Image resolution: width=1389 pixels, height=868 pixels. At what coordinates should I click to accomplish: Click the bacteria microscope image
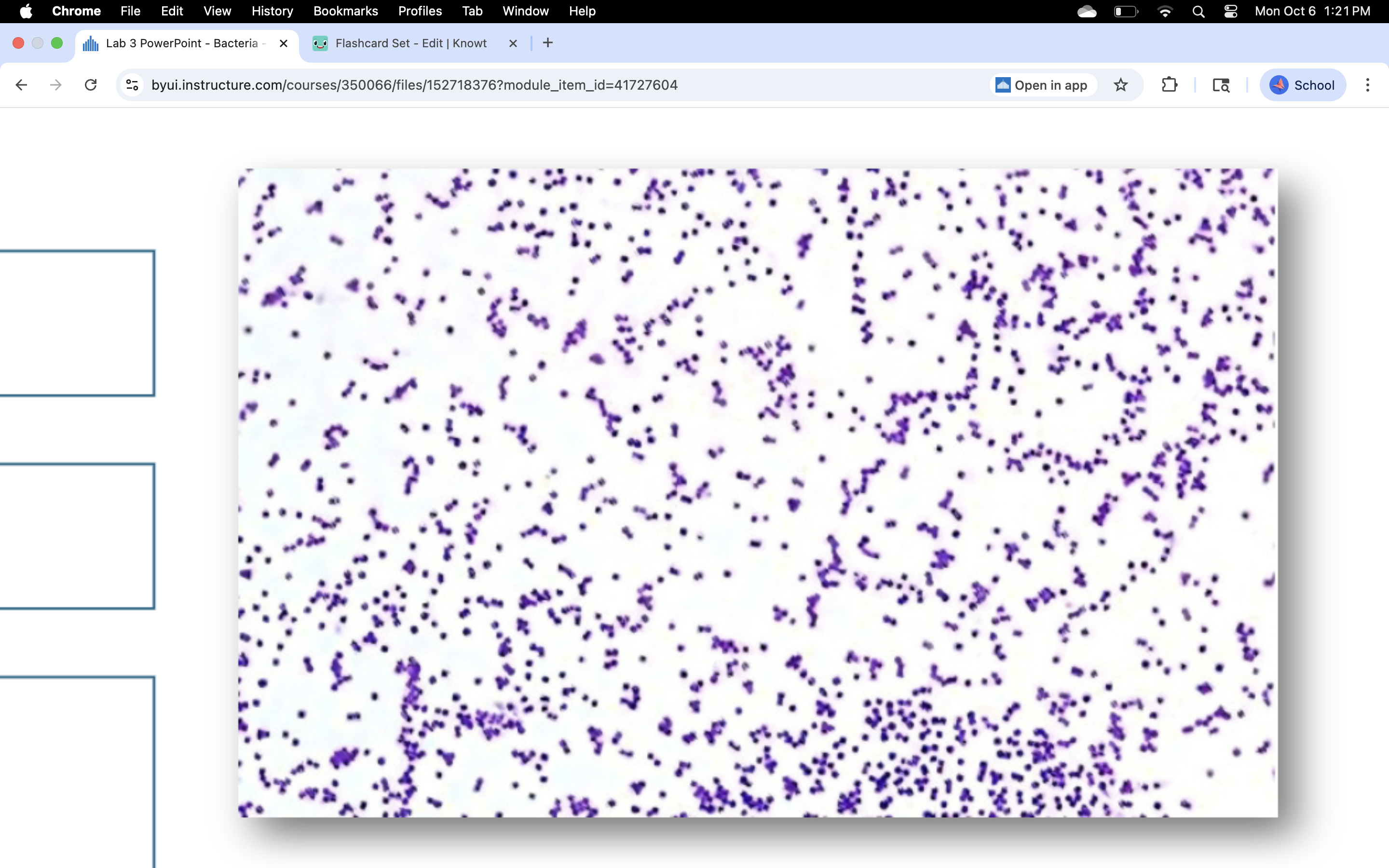tap(758, 492)
